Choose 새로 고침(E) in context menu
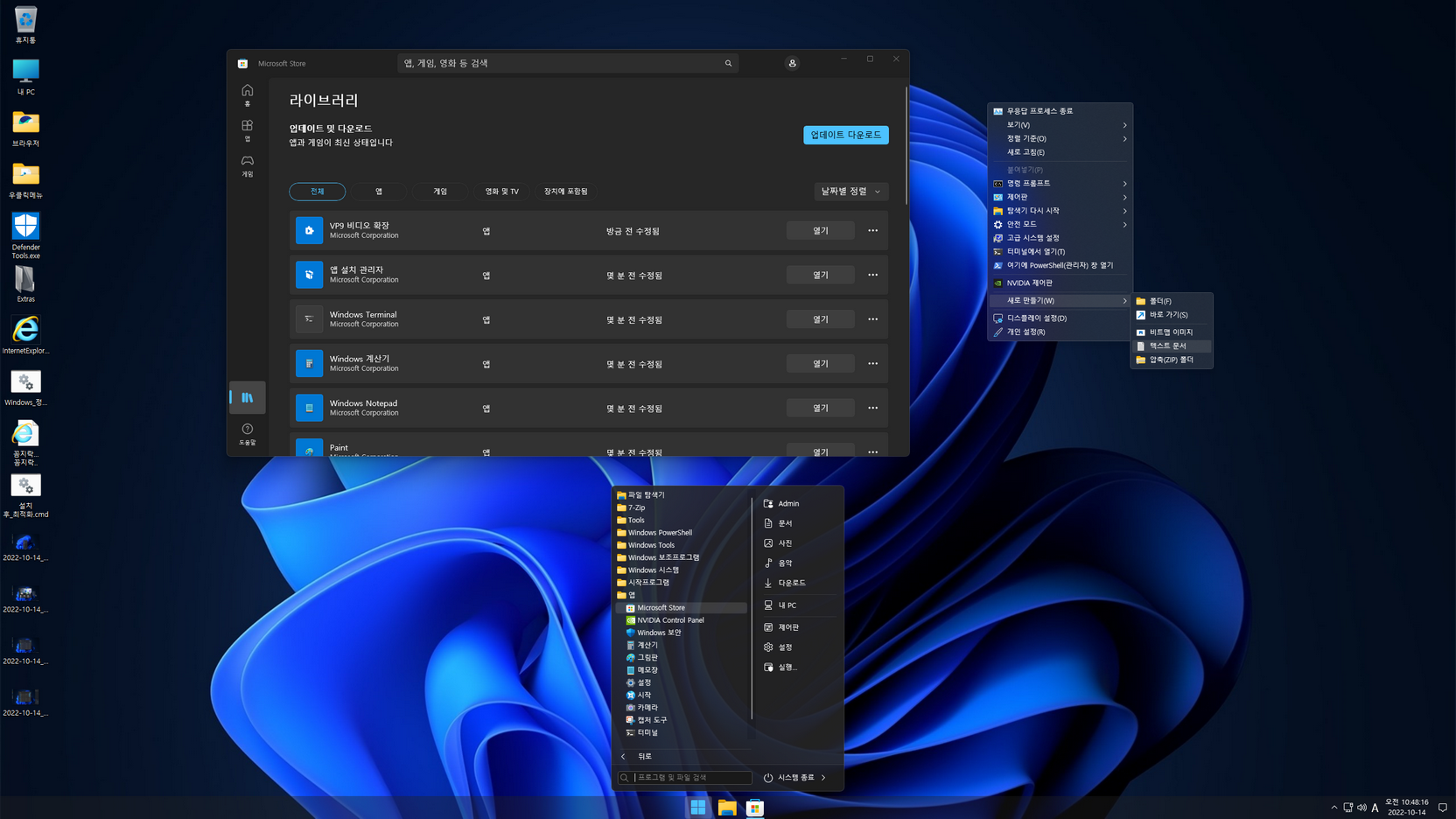The image size is (1456, 819). click(1060, 152)
